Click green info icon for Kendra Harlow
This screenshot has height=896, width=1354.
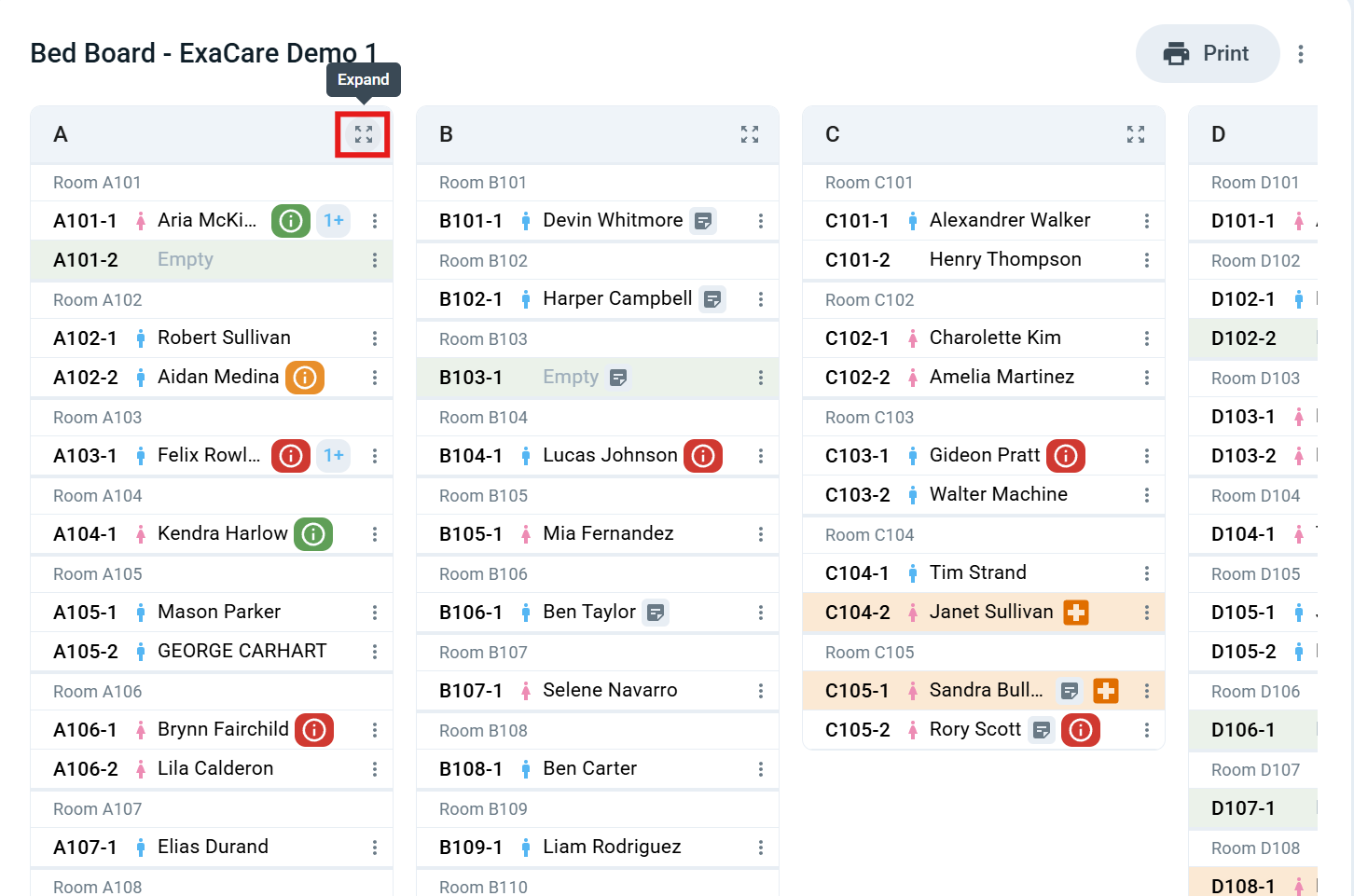(x=313, y=534)
